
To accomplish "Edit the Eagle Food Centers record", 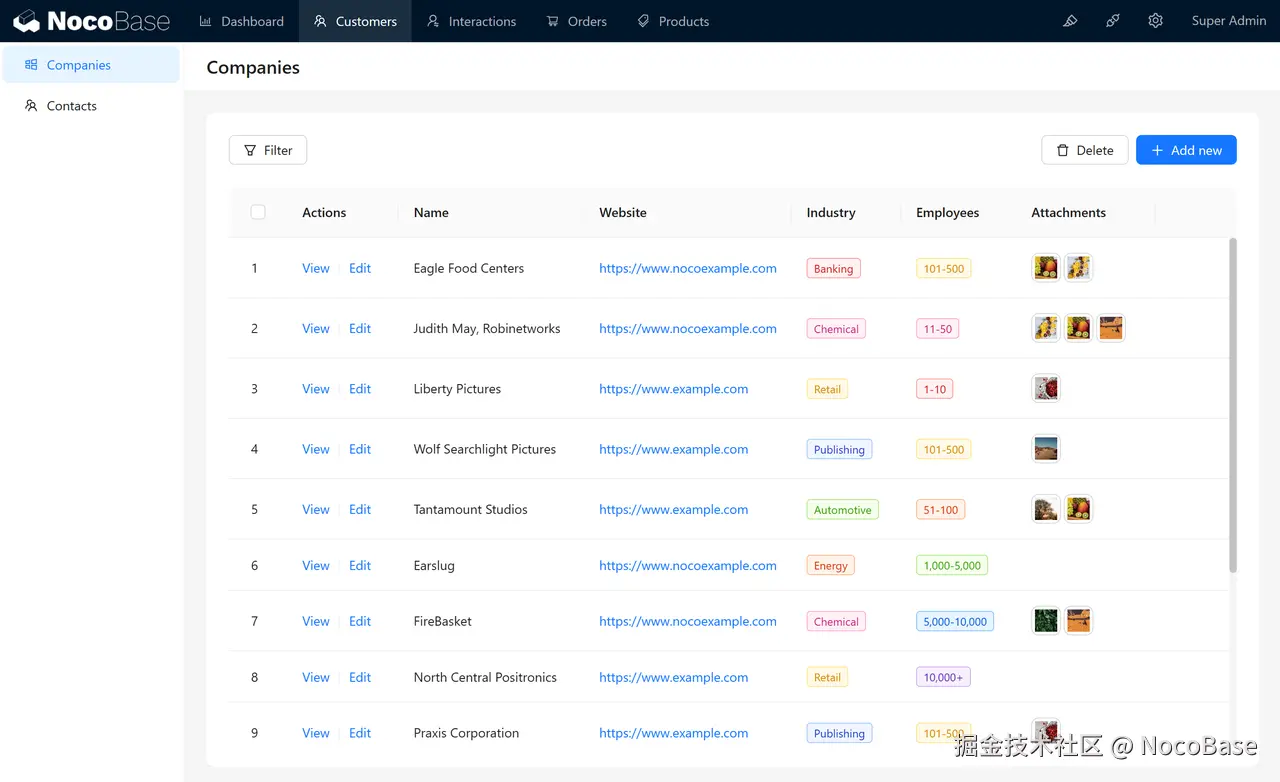I will [360, 268].
